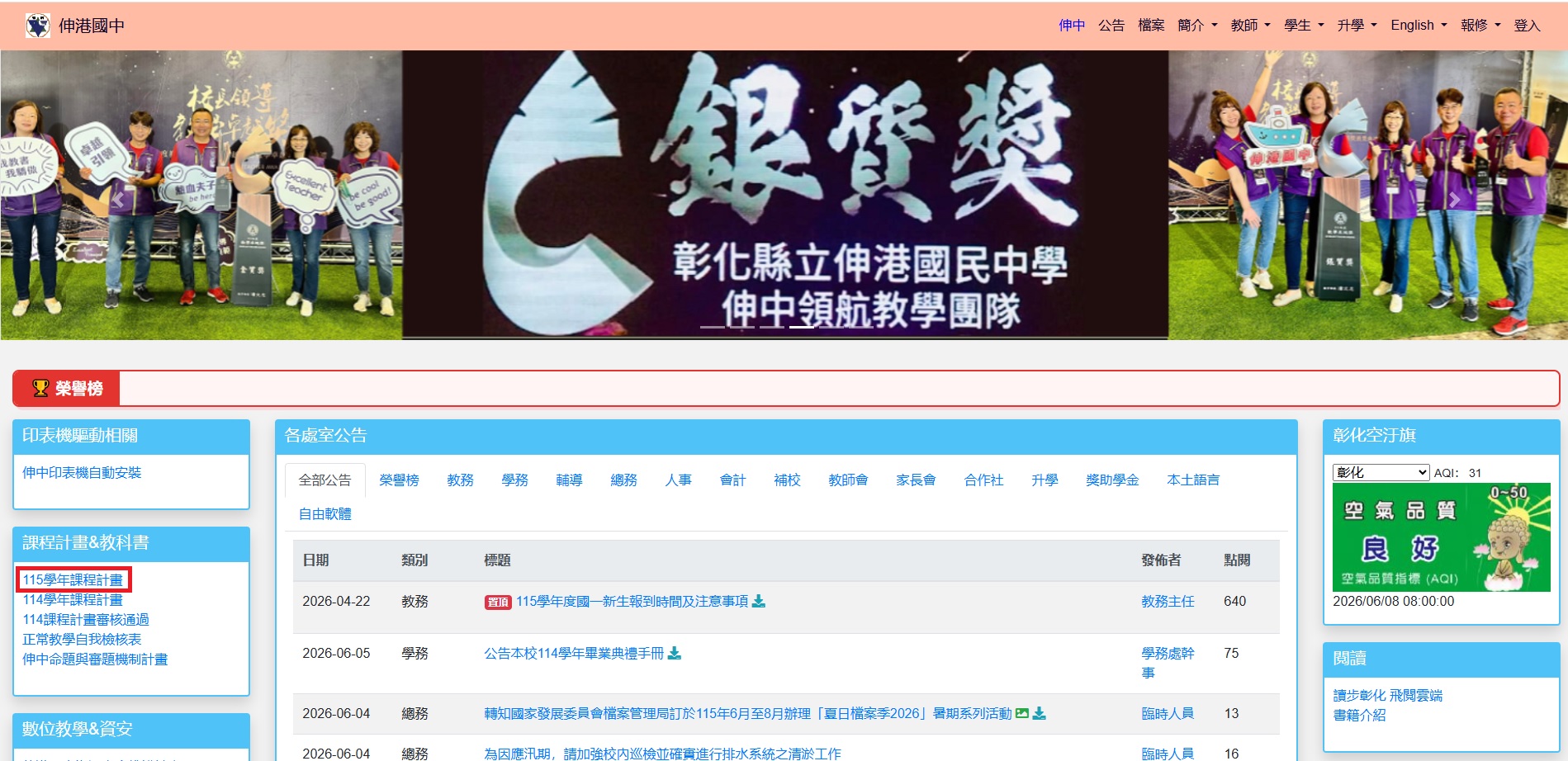Open 公告 from the top navigation
The width and height of the screenshot is (1568, 761).
[x=1111, y=26]
